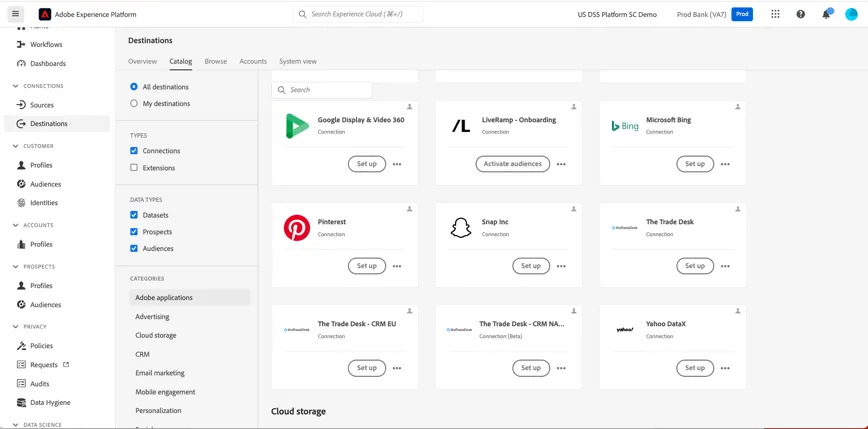Focus the Search Experience Cloud box
This screenshot has width=868, height=429.
pos(358,14)
